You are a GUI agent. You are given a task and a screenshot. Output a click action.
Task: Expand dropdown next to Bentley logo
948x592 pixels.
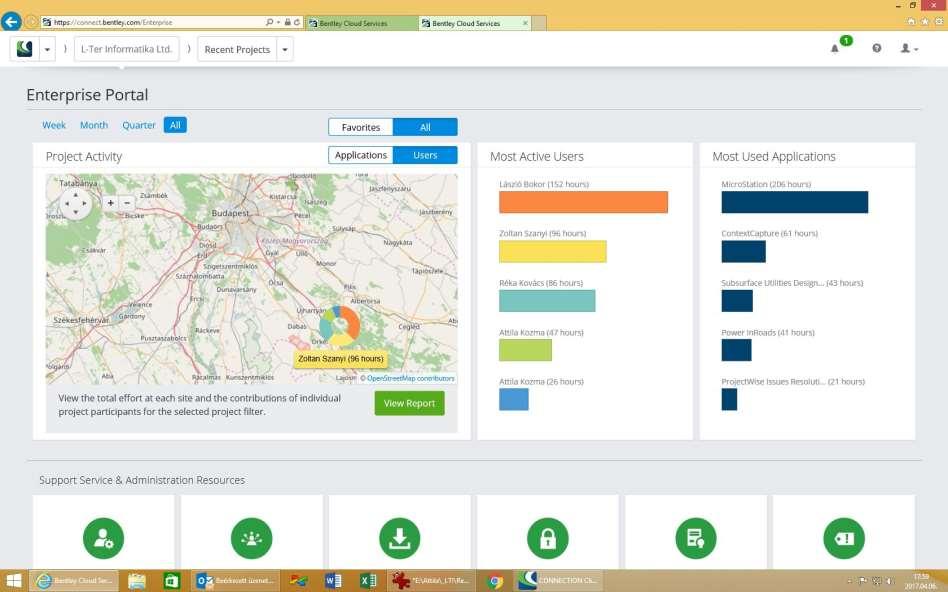tap(47, 49)
